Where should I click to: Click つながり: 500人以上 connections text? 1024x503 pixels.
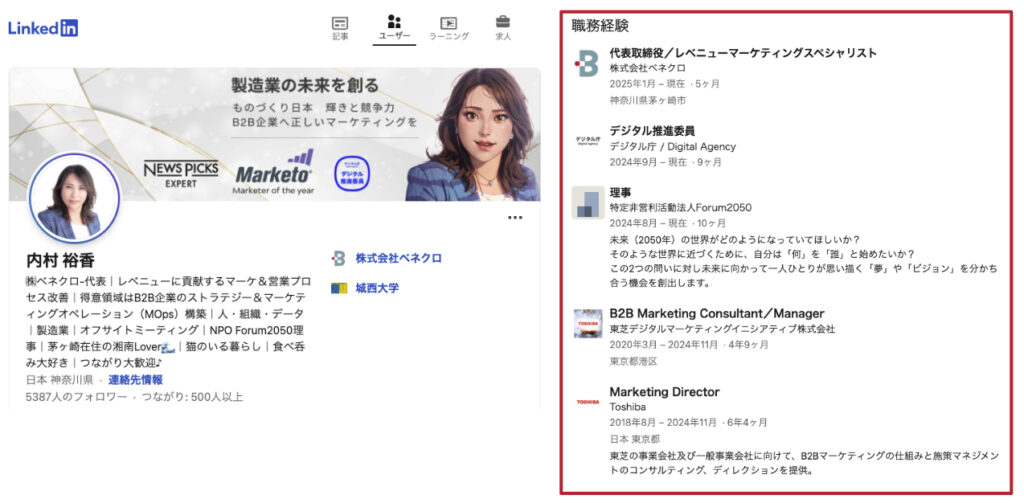(193, 397)
